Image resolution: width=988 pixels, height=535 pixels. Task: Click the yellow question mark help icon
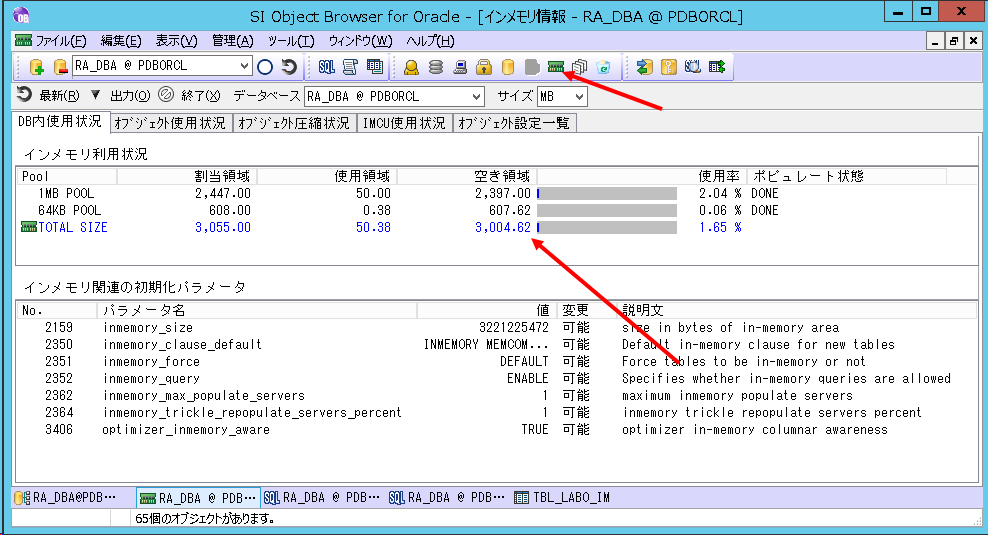(669, 67)
